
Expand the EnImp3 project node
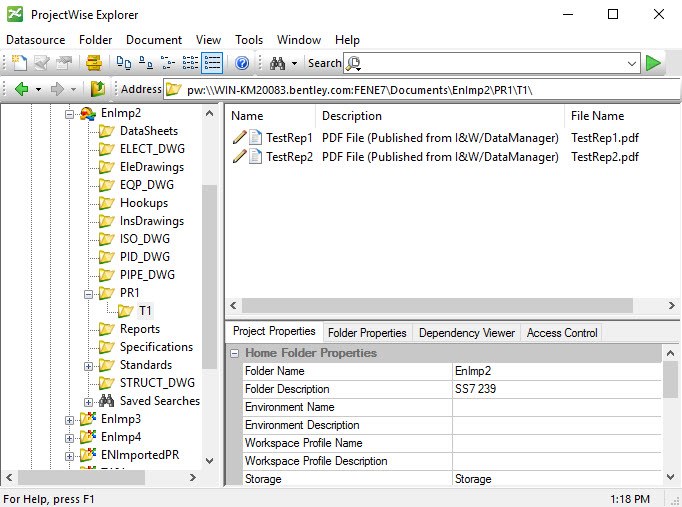tap(69, 420)
